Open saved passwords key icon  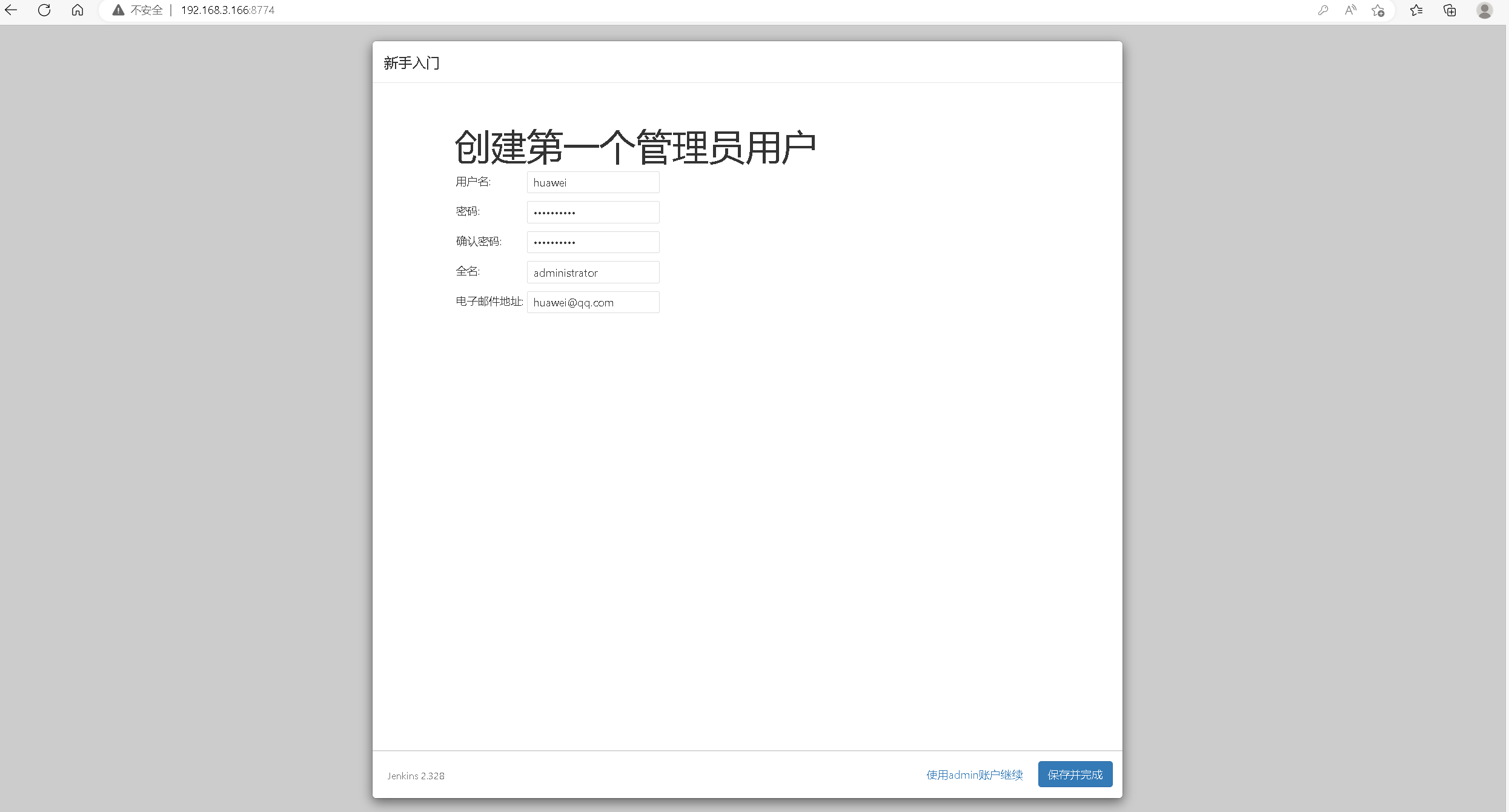pos(1323,10)
